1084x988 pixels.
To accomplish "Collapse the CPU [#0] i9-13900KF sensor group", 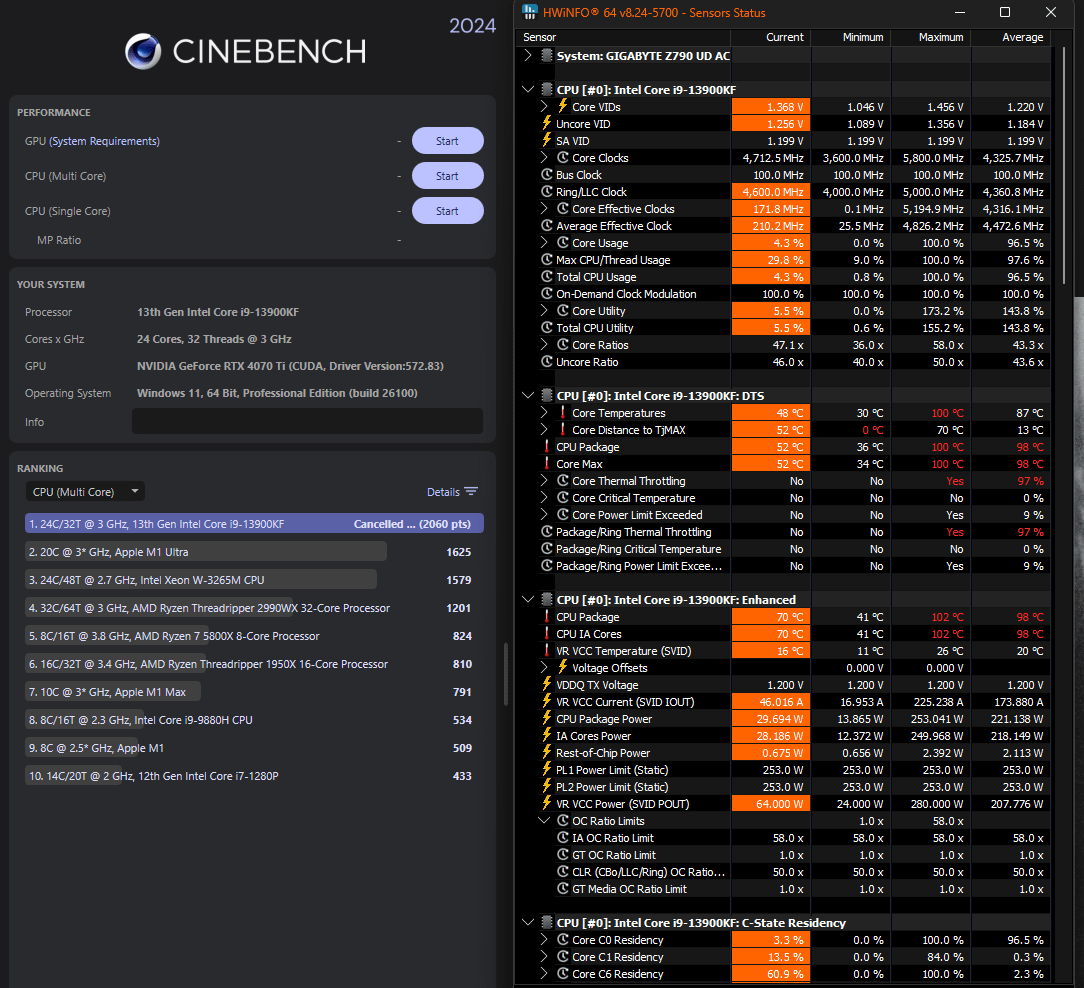I will 528,89.
